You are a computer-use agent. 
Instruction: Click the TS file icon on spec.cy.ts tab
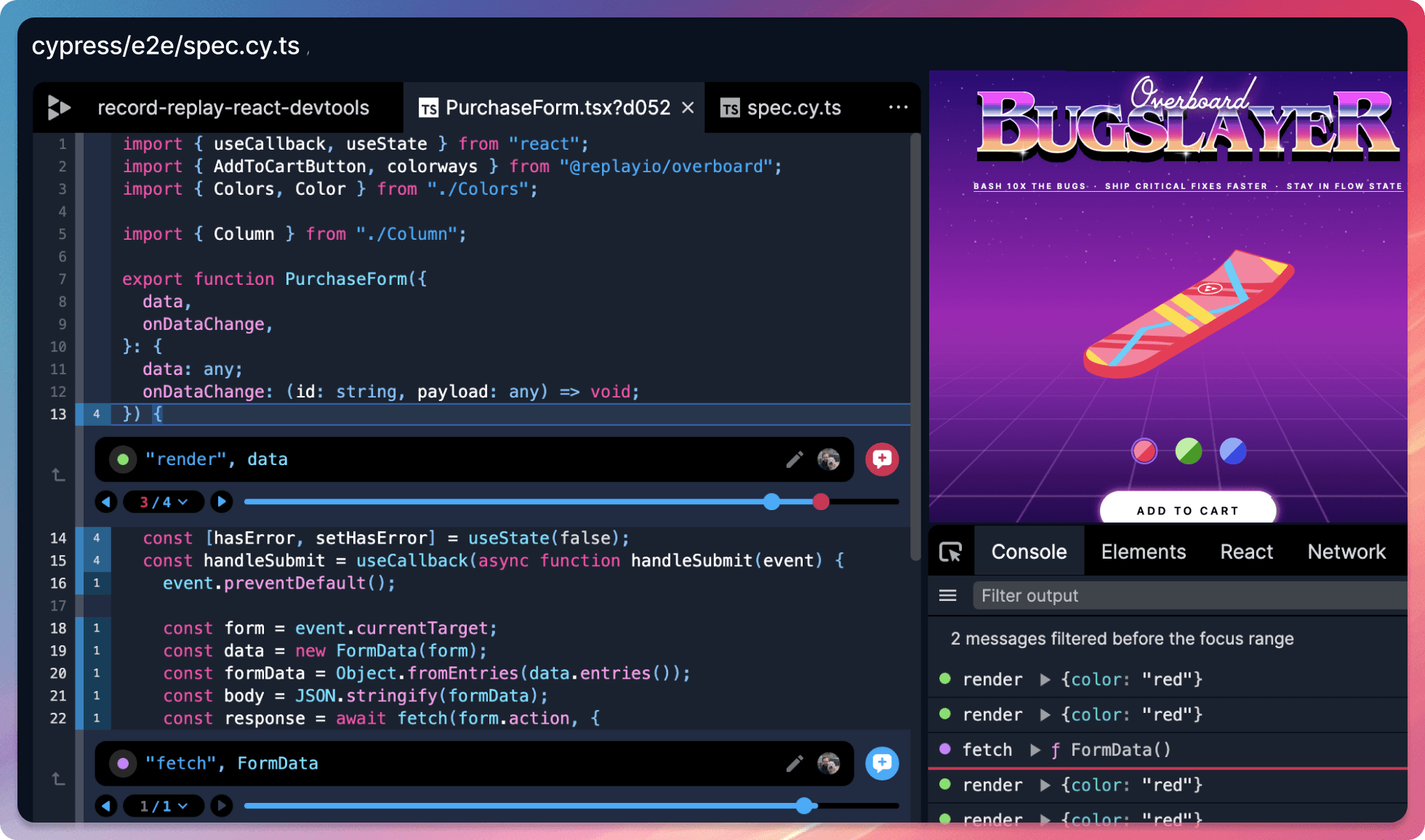click(x=730, y=108)
